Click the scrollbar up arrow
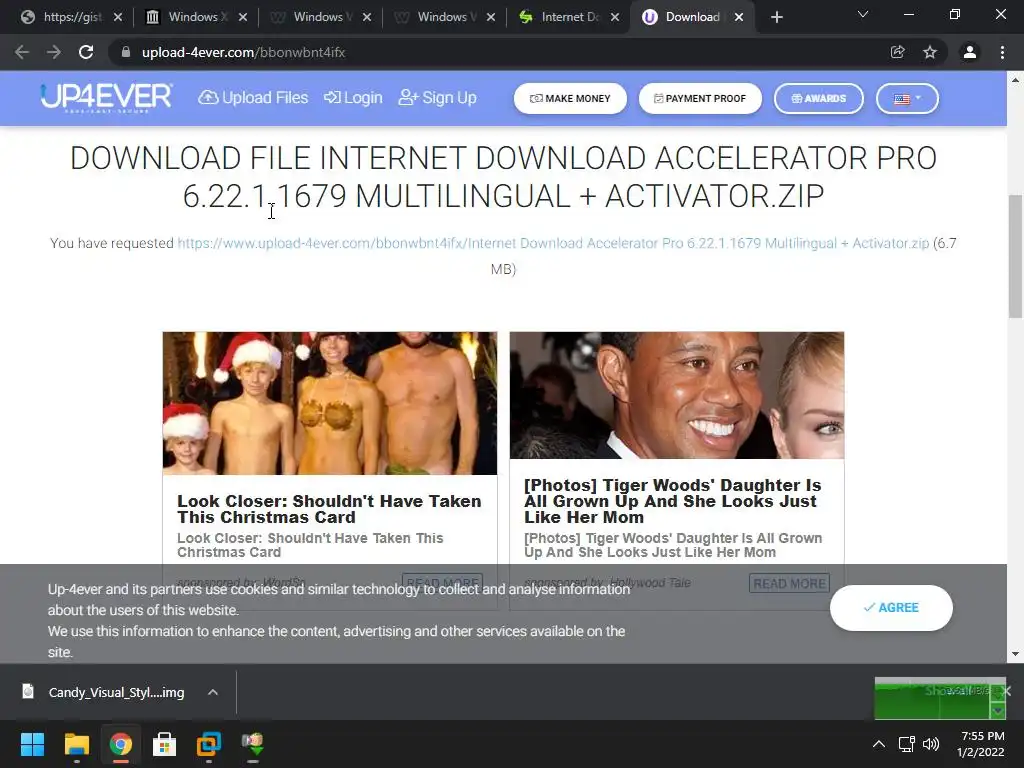The height and width of the screenshot is (768, 1024). click(x=1015, y=80)
